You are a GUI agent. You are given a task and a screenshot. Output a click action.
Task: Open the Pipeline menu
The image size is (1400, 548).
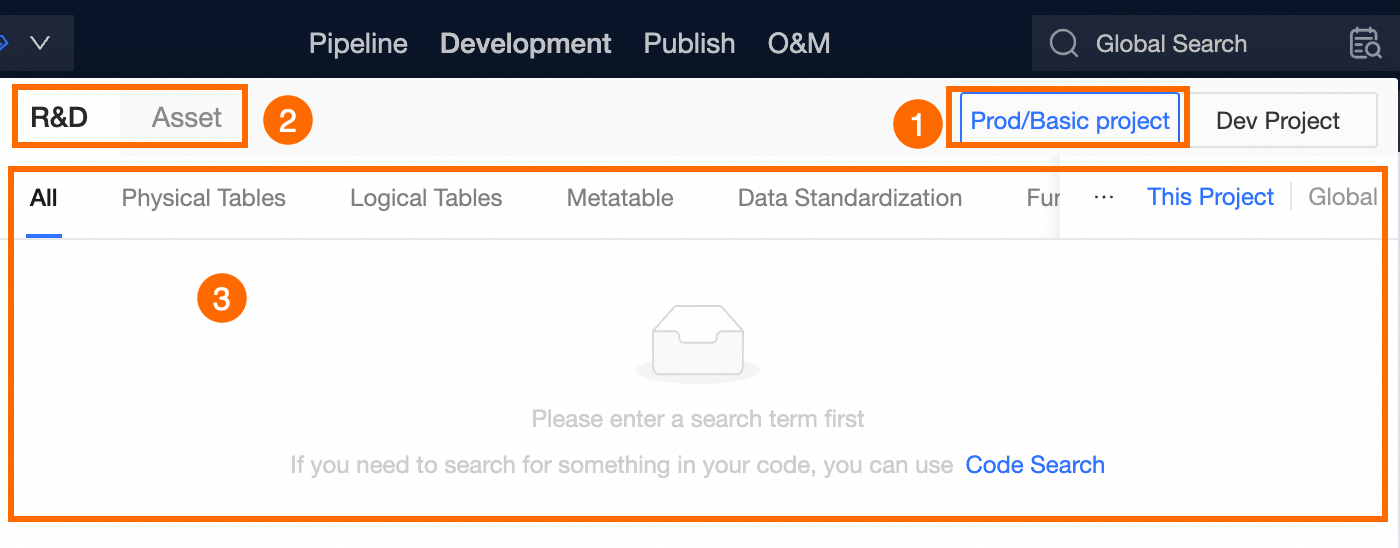pos(358,44)
